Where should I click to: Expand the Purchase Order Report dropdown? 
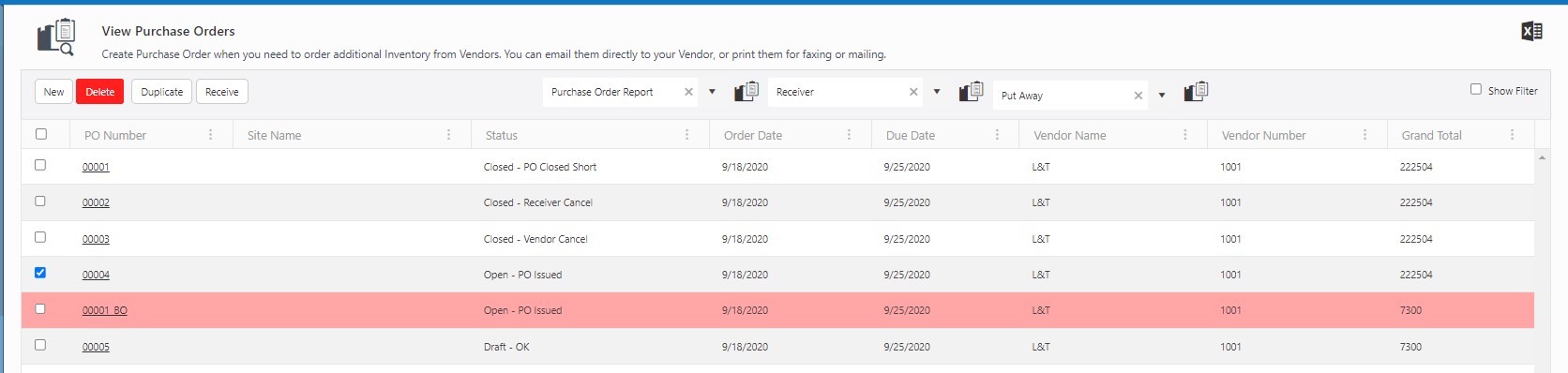click(712, 92)
